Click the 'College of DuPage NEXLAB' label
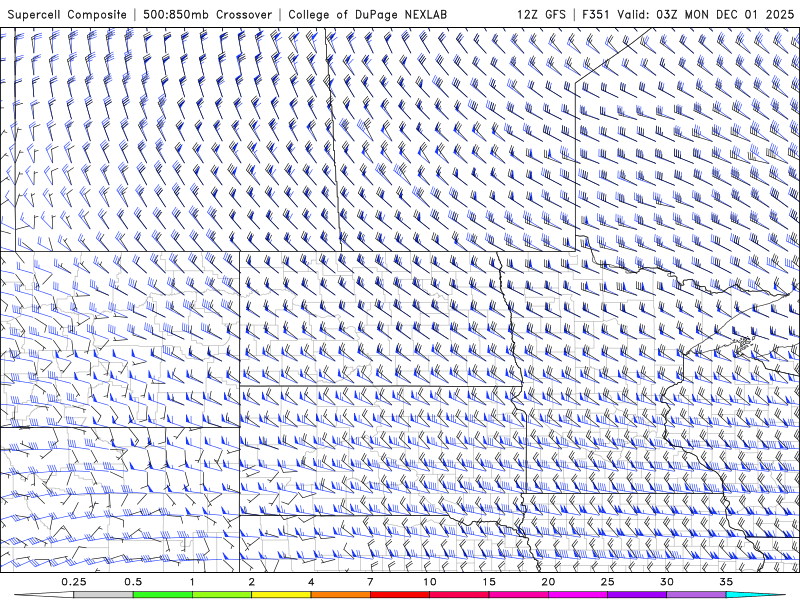Viewport: 800px width, 600px height. [367, 14]
